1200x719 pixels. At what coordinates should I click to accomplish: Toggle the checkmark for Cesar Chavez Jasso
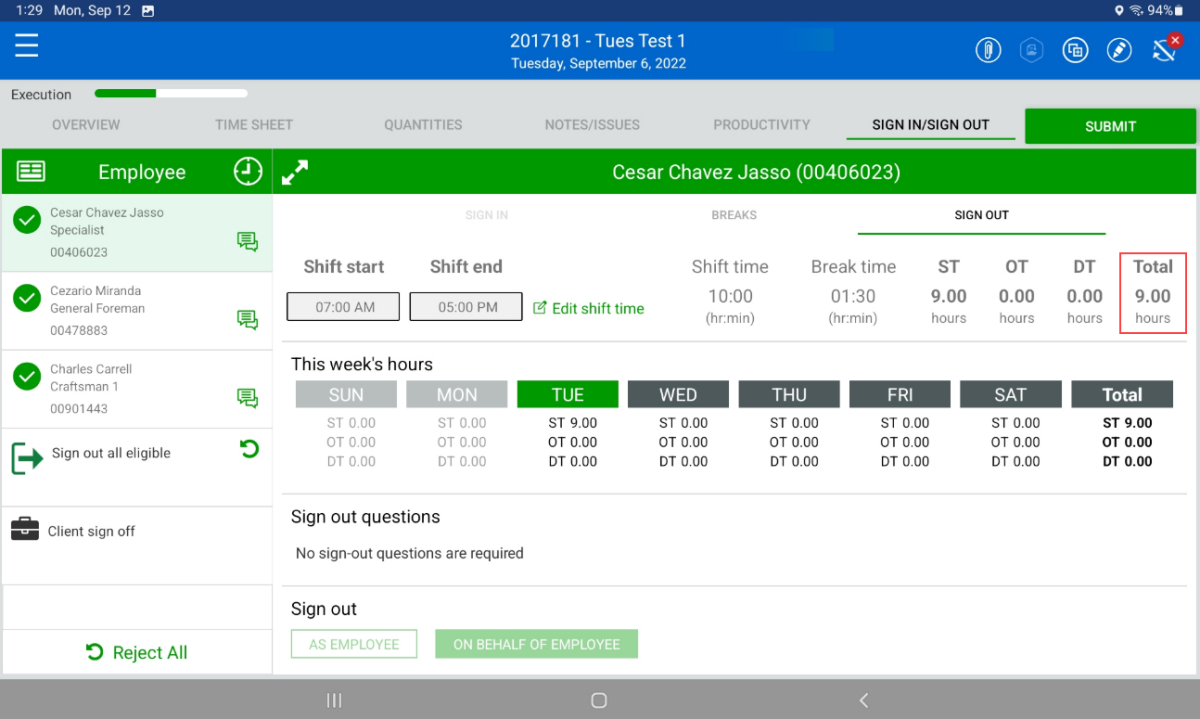click(x=27, y=221)
